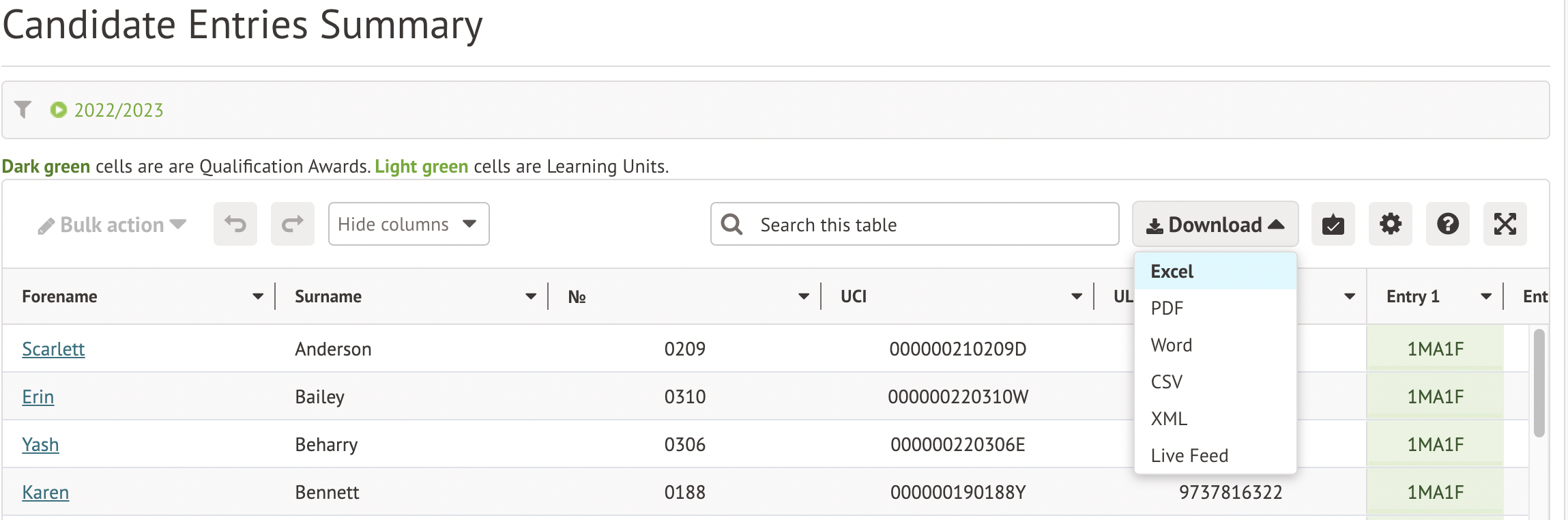Open the help question mark icon
The height and width of the screenshot is (520, 1568).
click(x=1447, y=224)
